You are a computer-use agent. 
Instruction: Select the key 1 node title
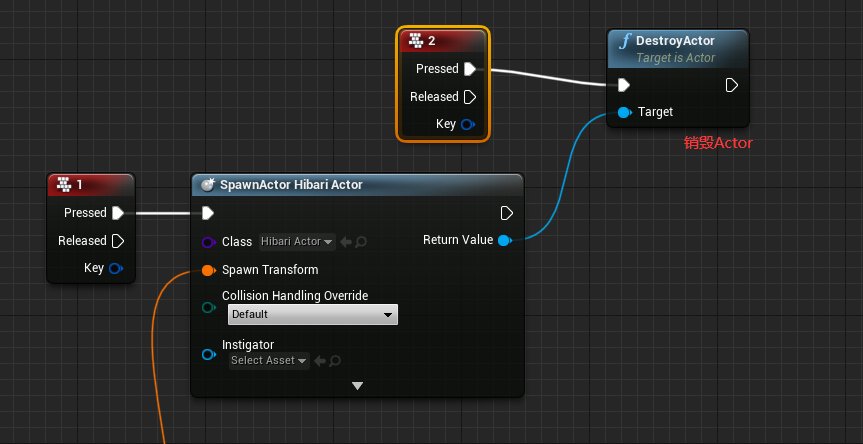pyautogui.click(x=80, y=185)
